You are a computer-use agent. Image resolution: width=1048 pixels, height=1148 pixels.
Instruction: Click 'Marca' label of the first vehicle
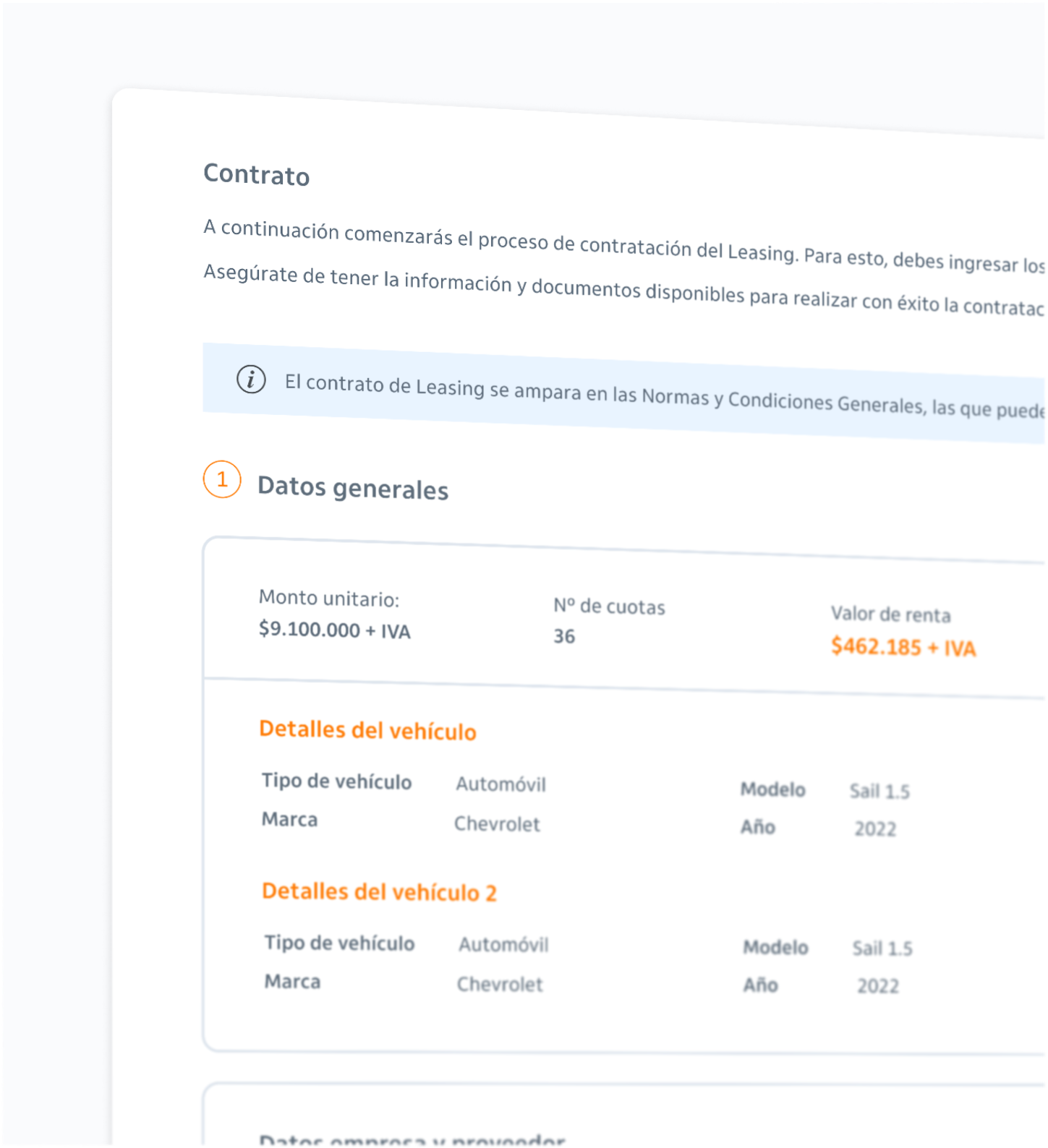point(289,819)
